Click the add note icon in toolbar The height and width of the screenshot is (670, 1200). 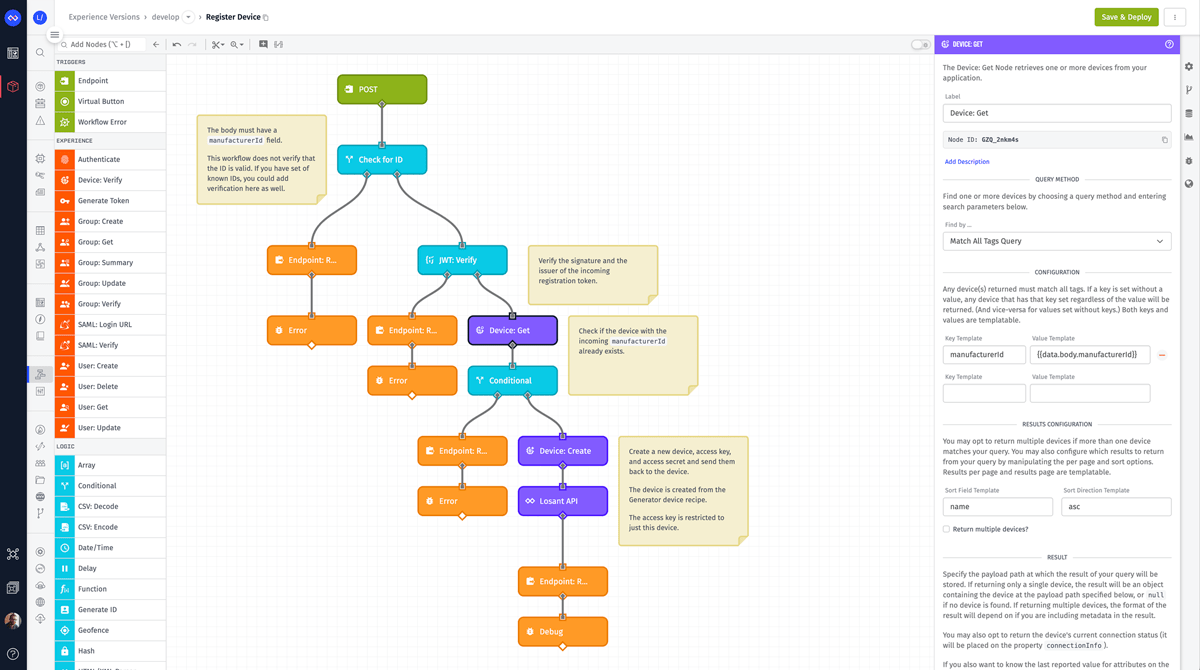coord(263,45)
